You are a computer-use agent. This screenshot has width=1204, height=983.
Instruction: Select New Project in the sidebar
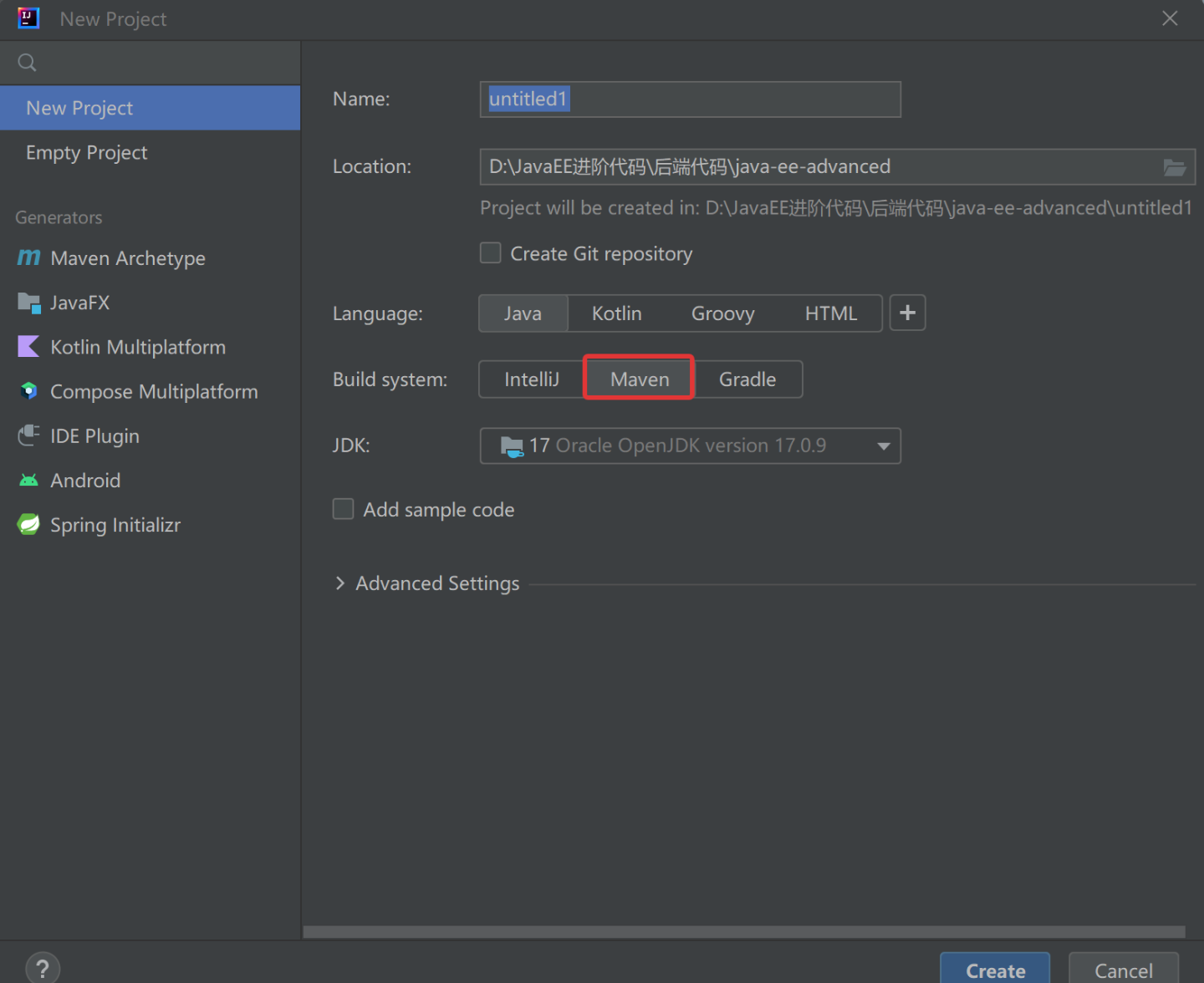coord(150,108)
